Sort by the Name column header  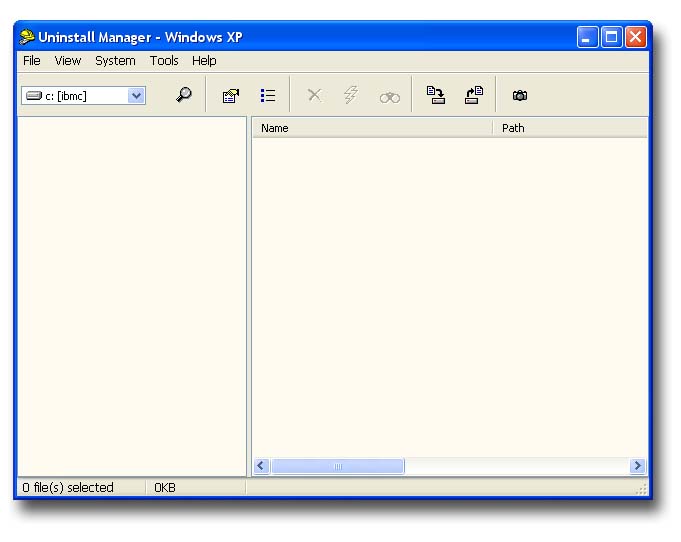tap(372, 128)
